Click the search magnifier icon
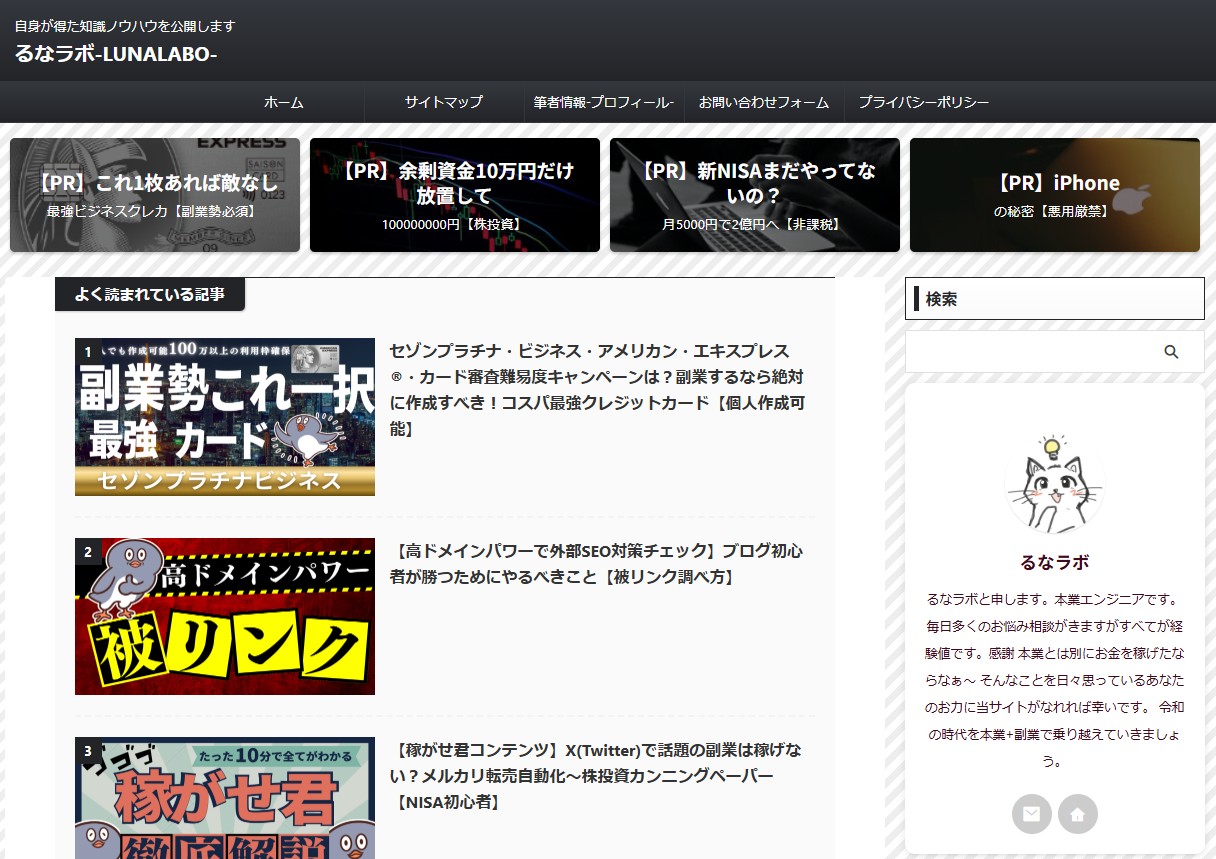 coord(1171,352)
